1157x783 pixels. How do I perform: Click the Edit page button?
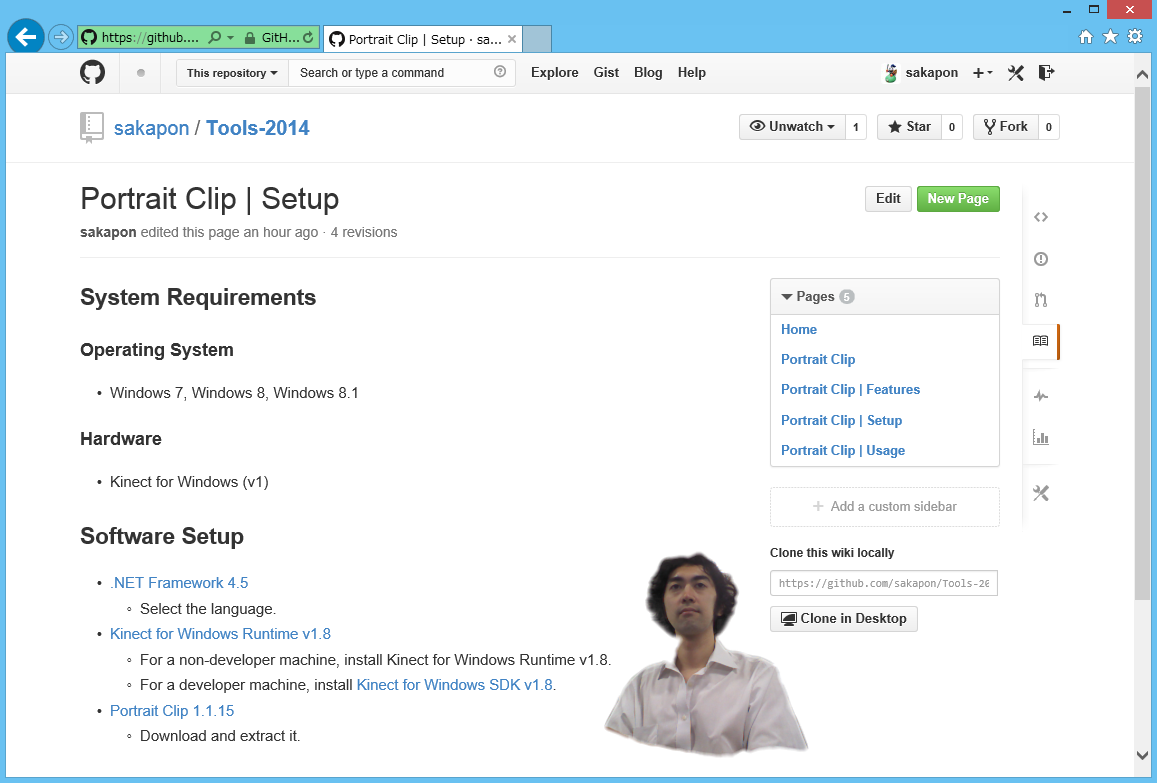coord(888,199)
